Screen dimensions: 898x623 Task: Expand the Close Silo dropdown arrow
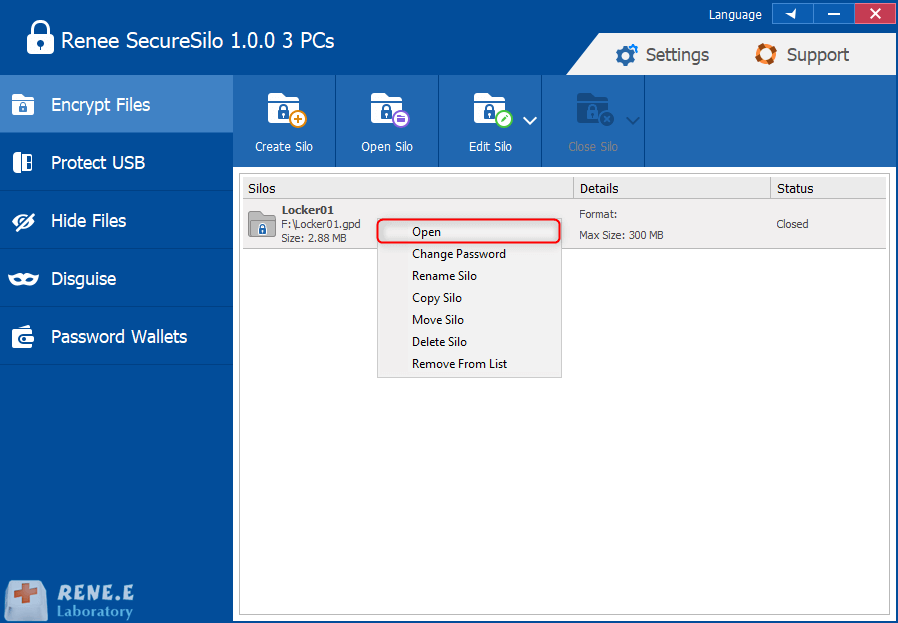point(632,121)
